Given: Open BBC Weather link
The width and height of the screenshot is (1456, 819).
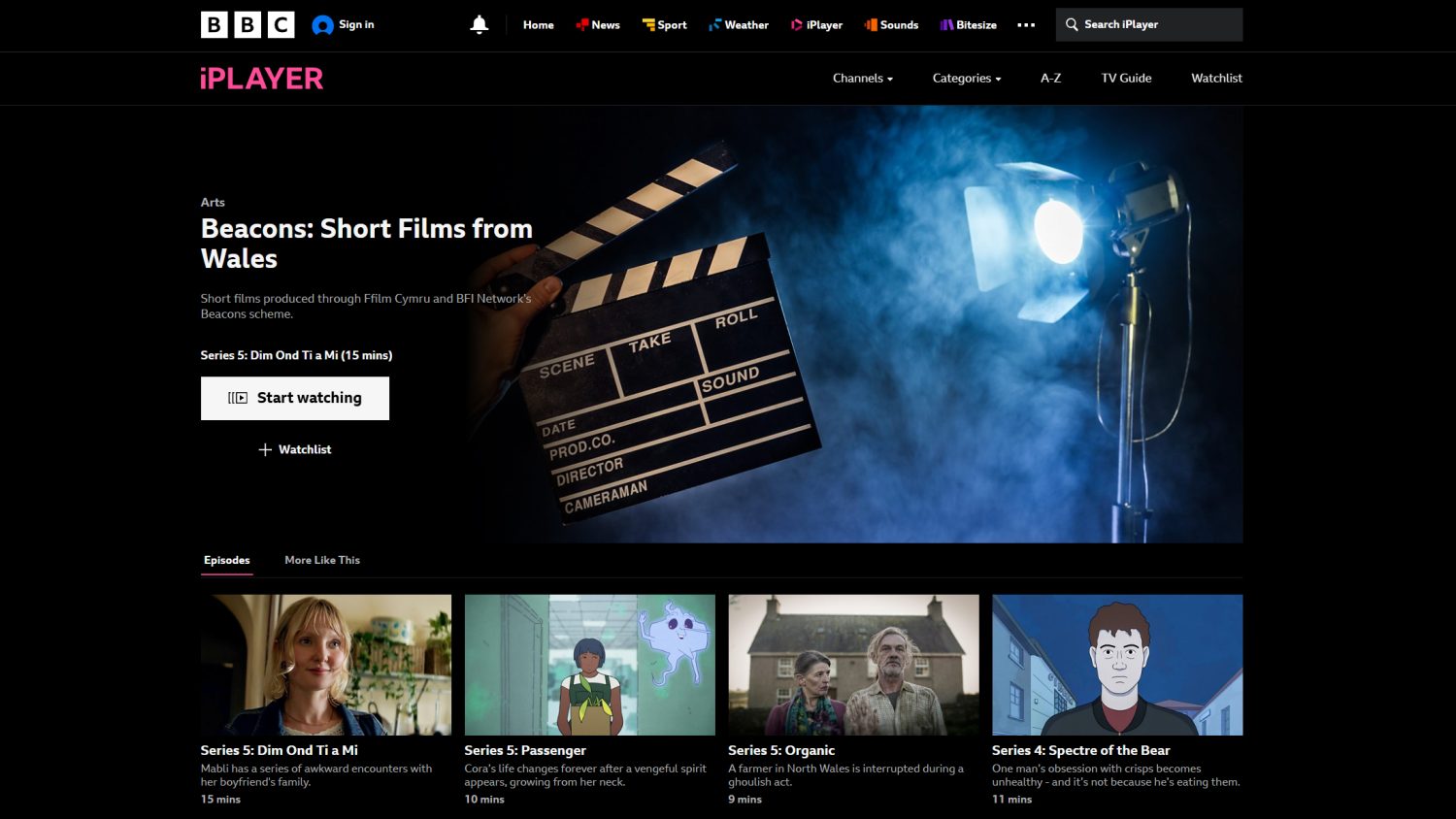Looking at the screenshot, I should pyautogui.click(x=739, y=25).
